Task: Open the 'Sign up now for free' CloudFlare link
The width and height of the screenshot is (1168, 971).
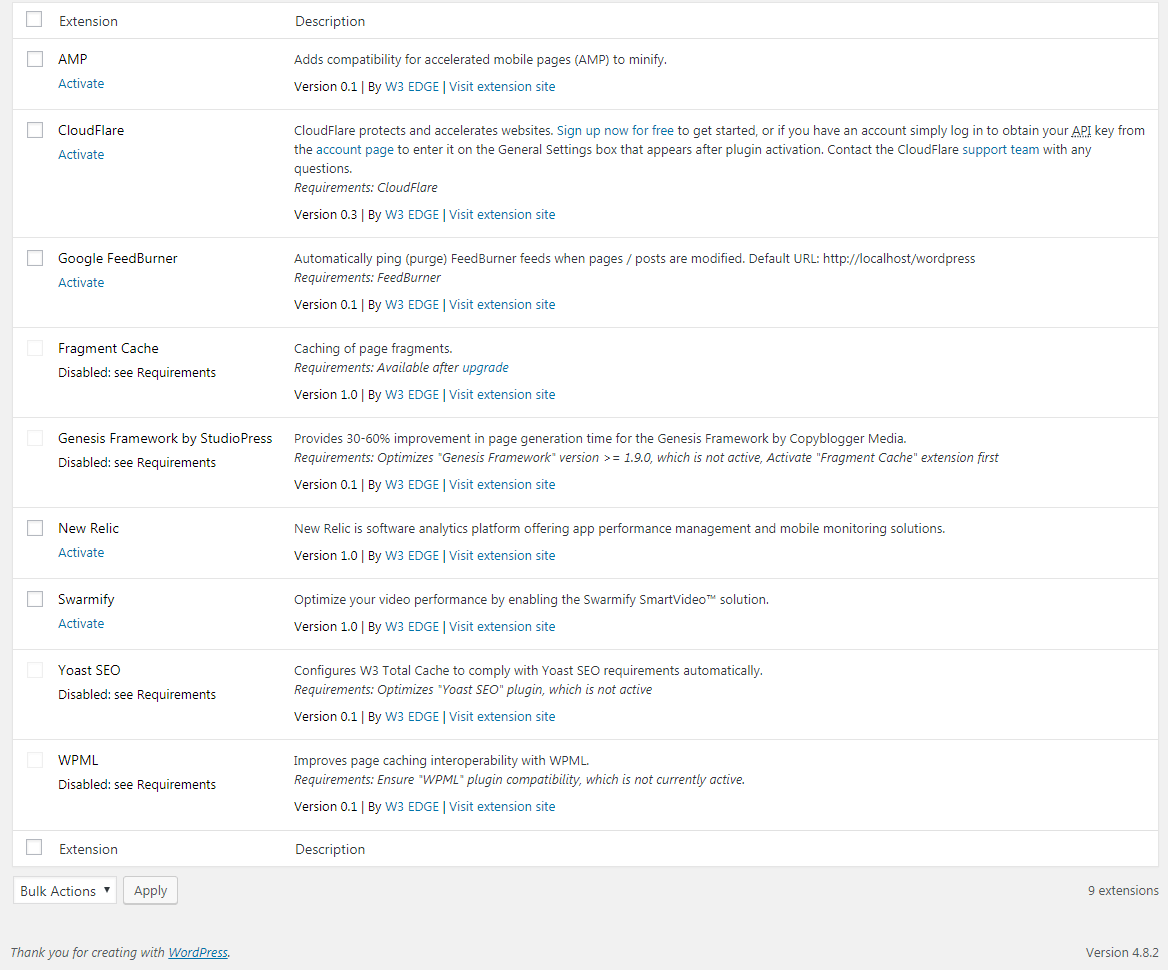Action: (615, 131)
